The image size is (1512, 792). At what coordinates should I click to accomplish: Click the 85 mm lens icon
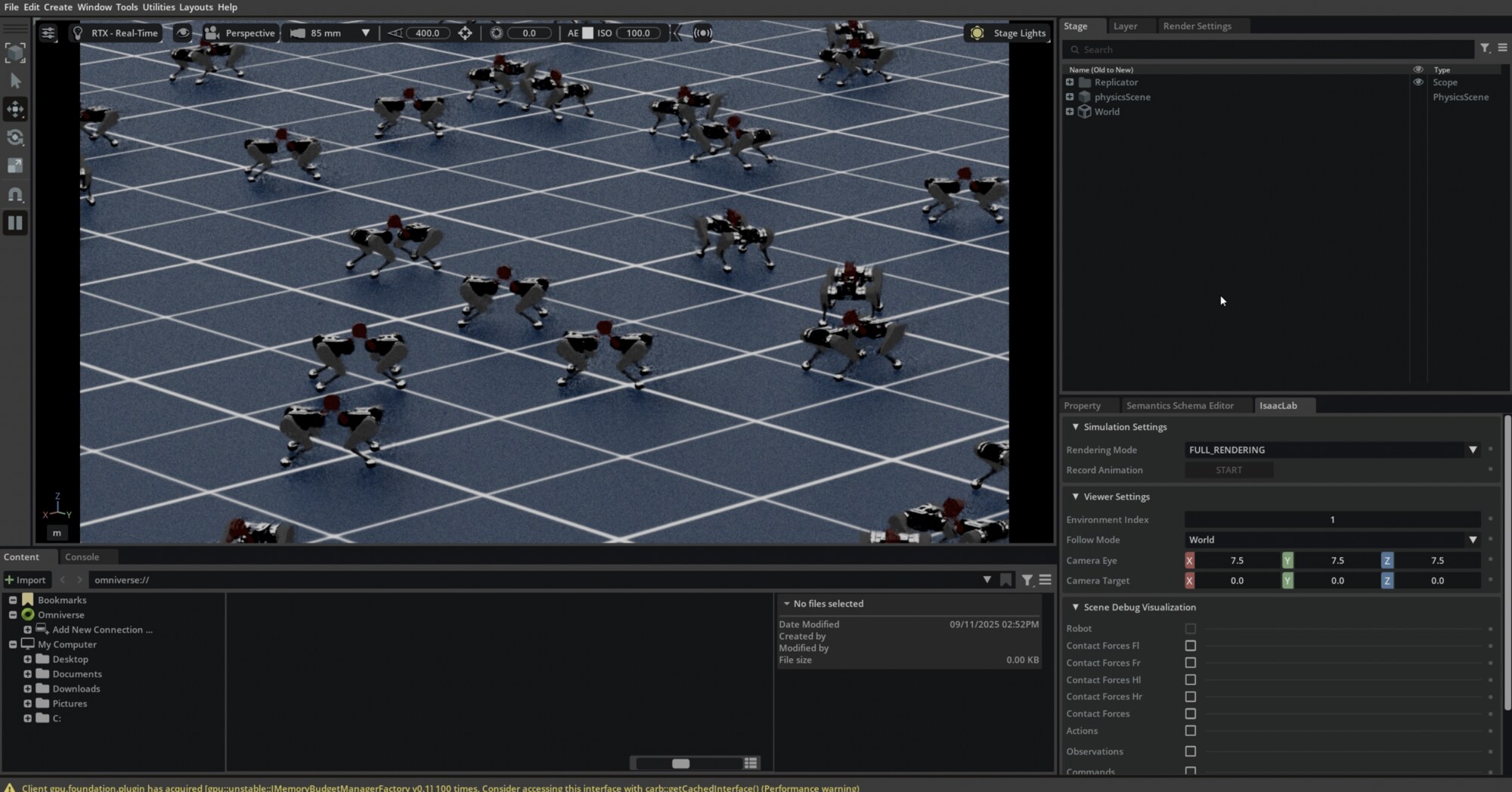[298, 33]
